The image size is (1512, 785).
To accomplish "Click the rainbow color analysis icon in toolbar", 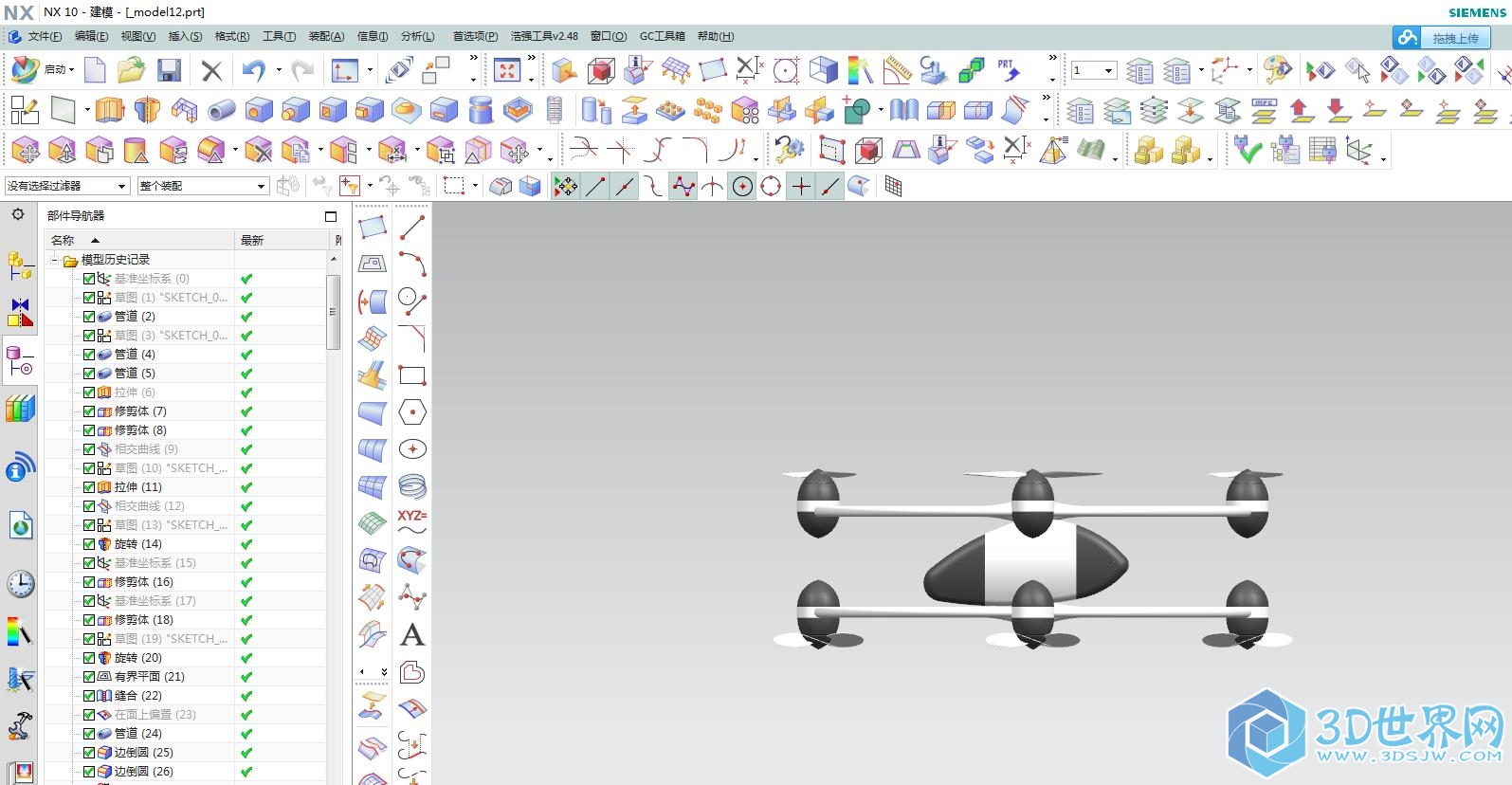I will (x=859, y=70).
